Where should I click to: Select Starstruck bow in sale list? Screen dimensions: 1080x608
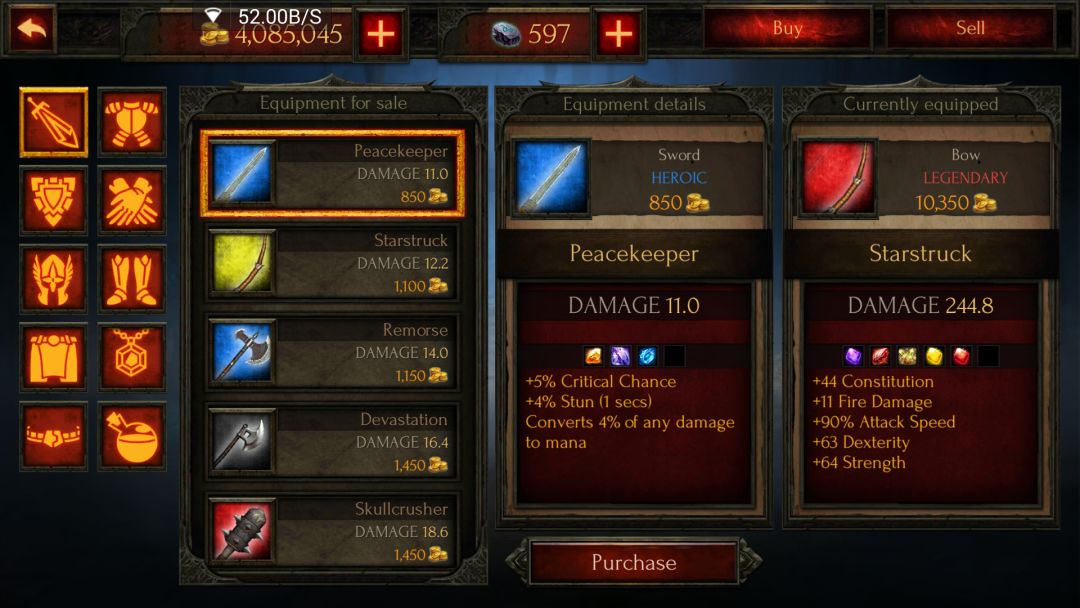click(333, 264)
